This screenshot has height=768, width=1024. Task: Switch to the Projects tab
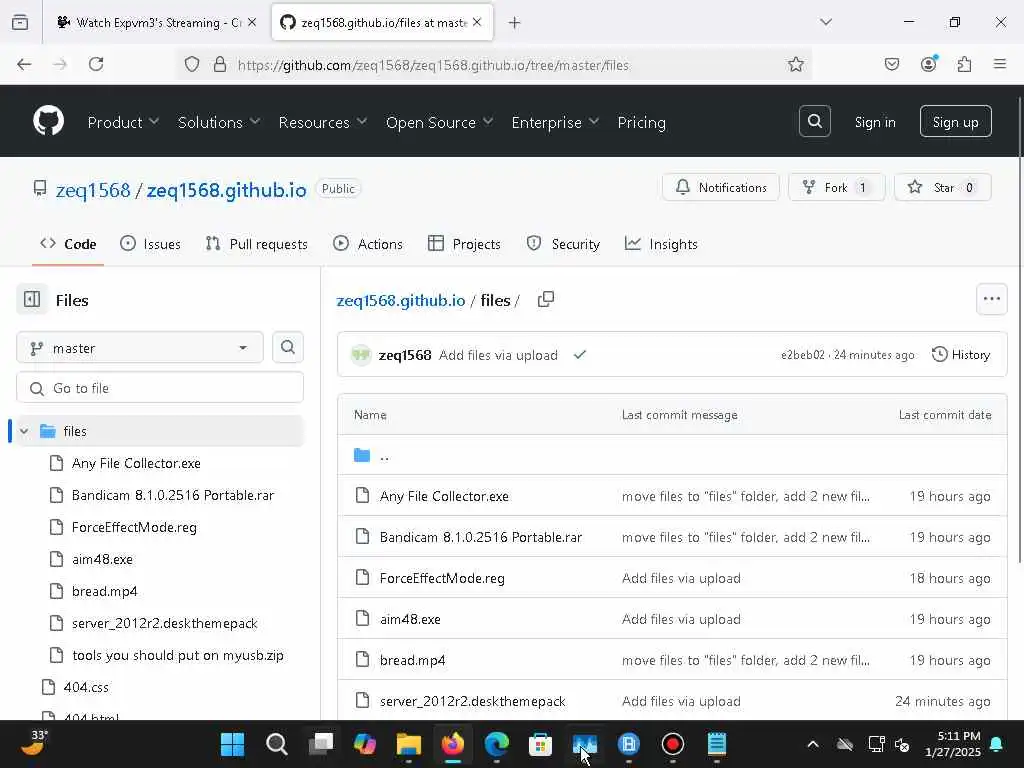[464, 244]
